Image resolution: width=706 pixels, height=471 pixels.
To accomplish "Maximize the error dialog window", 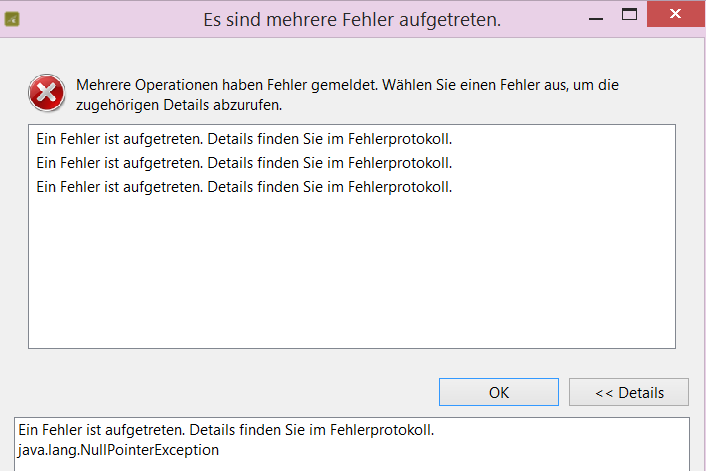I will pos(629,15).
